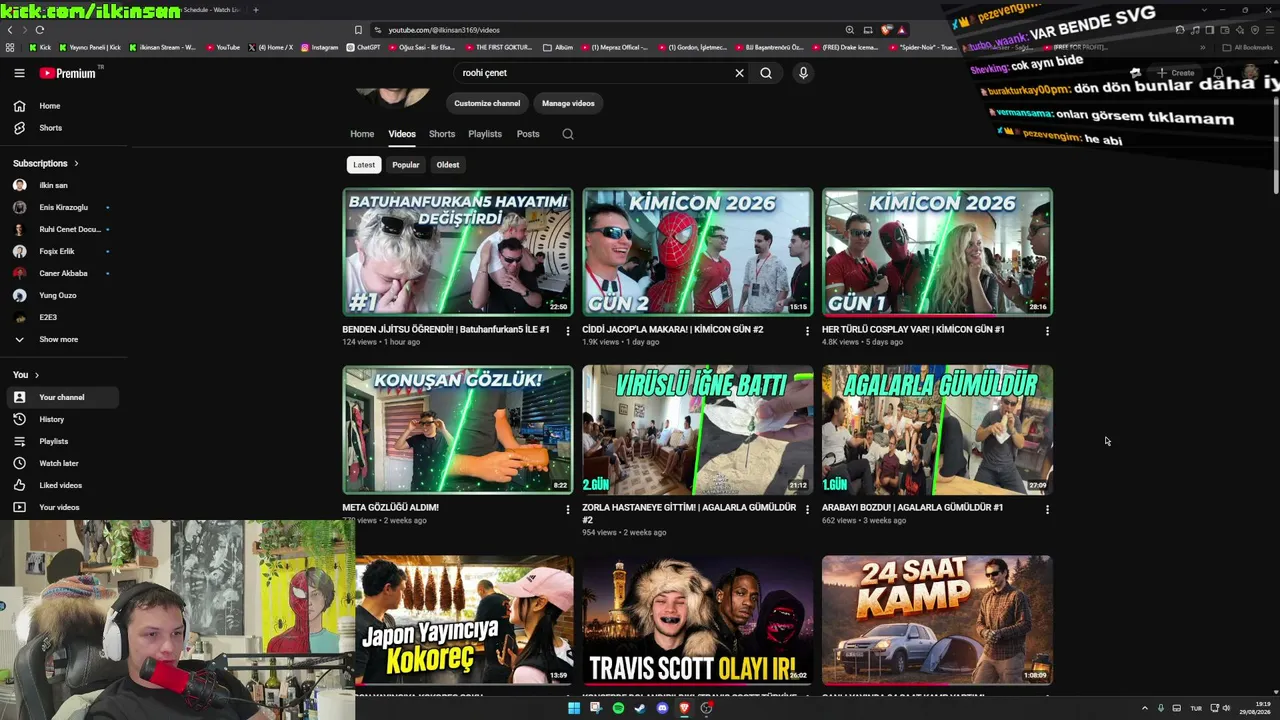
Task: Open Your videos in the sidebar
Action: pyautogui.click(x=62, y=507)
